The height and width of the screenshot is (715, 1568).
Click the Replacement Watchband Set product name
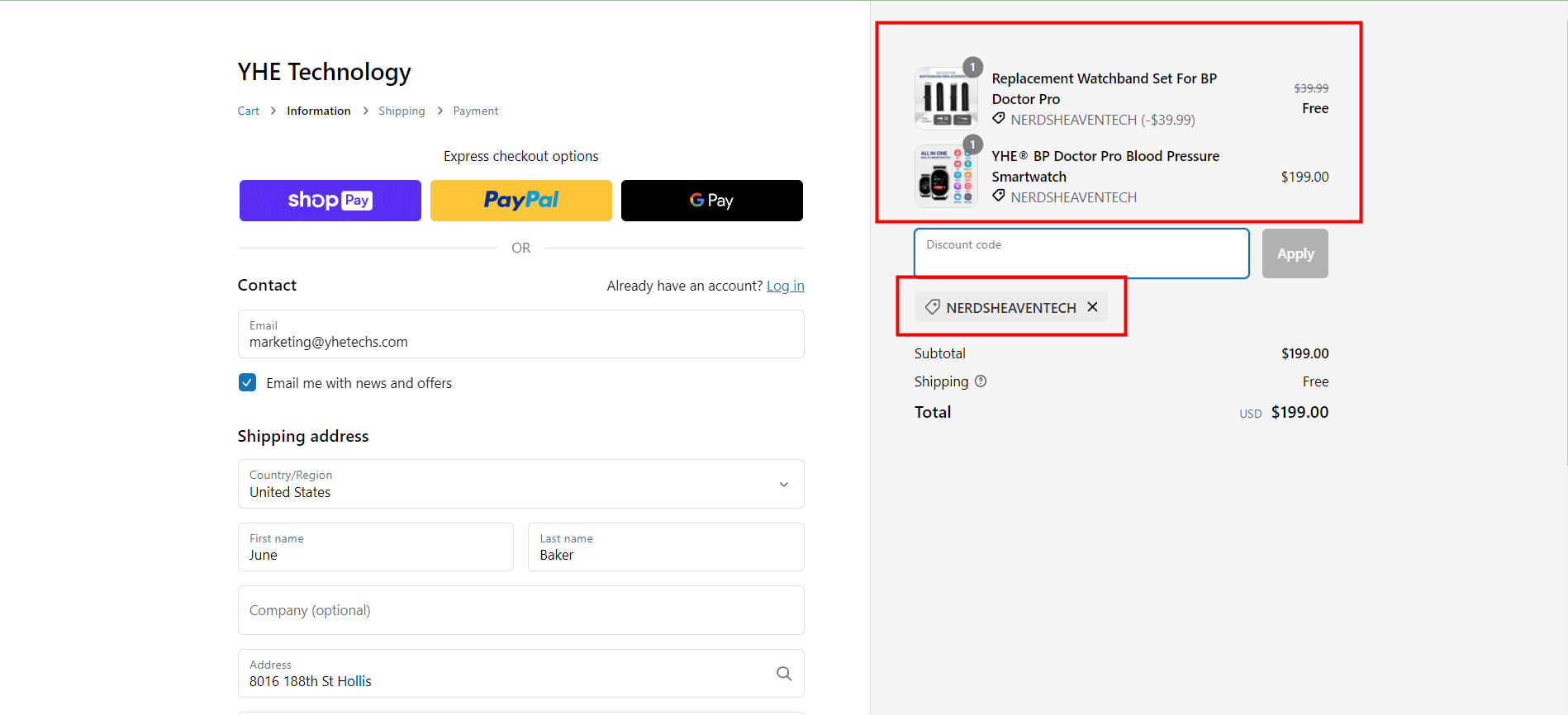tap(1105, 88)
